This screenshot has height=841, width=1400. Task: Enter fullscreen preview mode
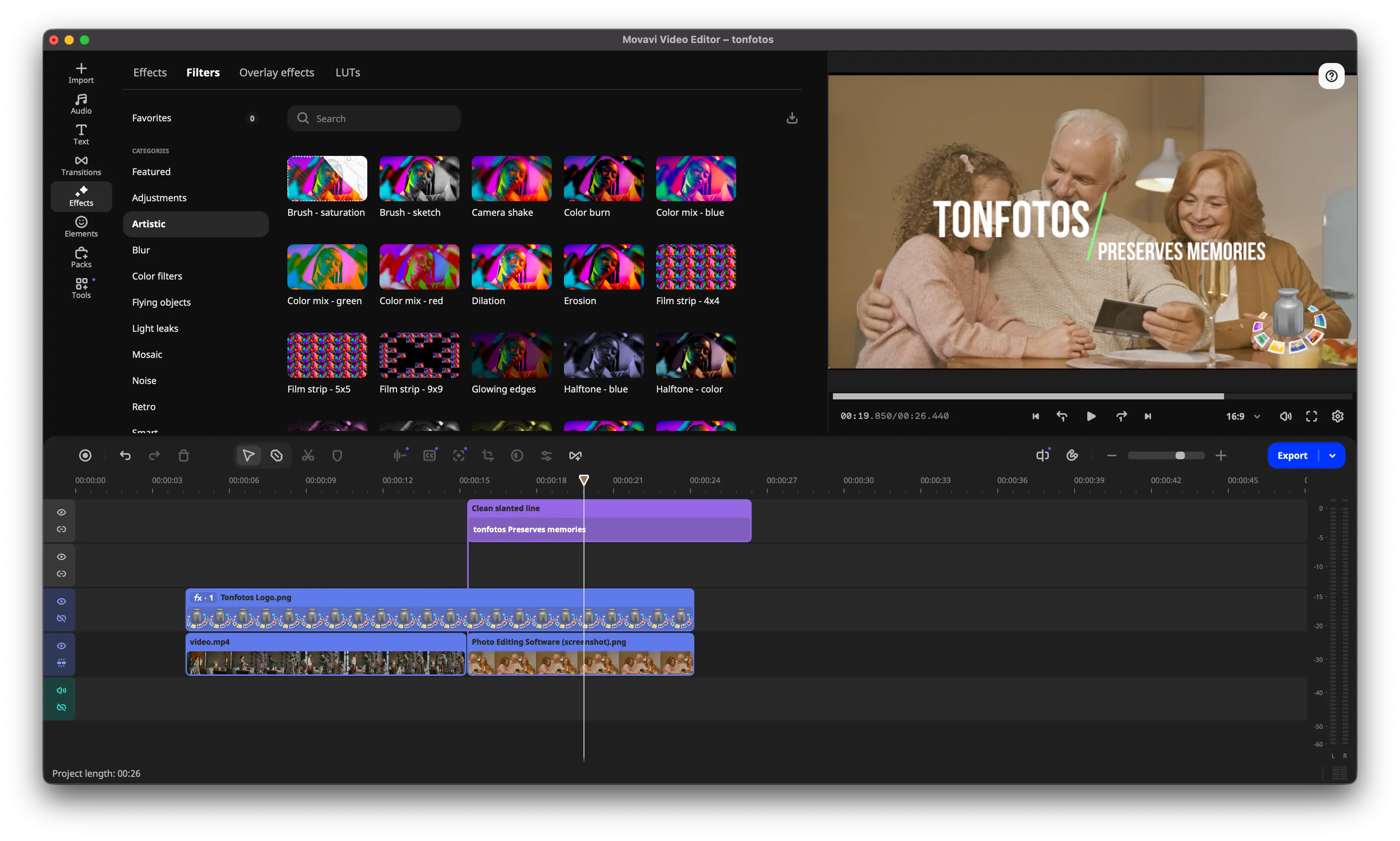coord(1312,417)
